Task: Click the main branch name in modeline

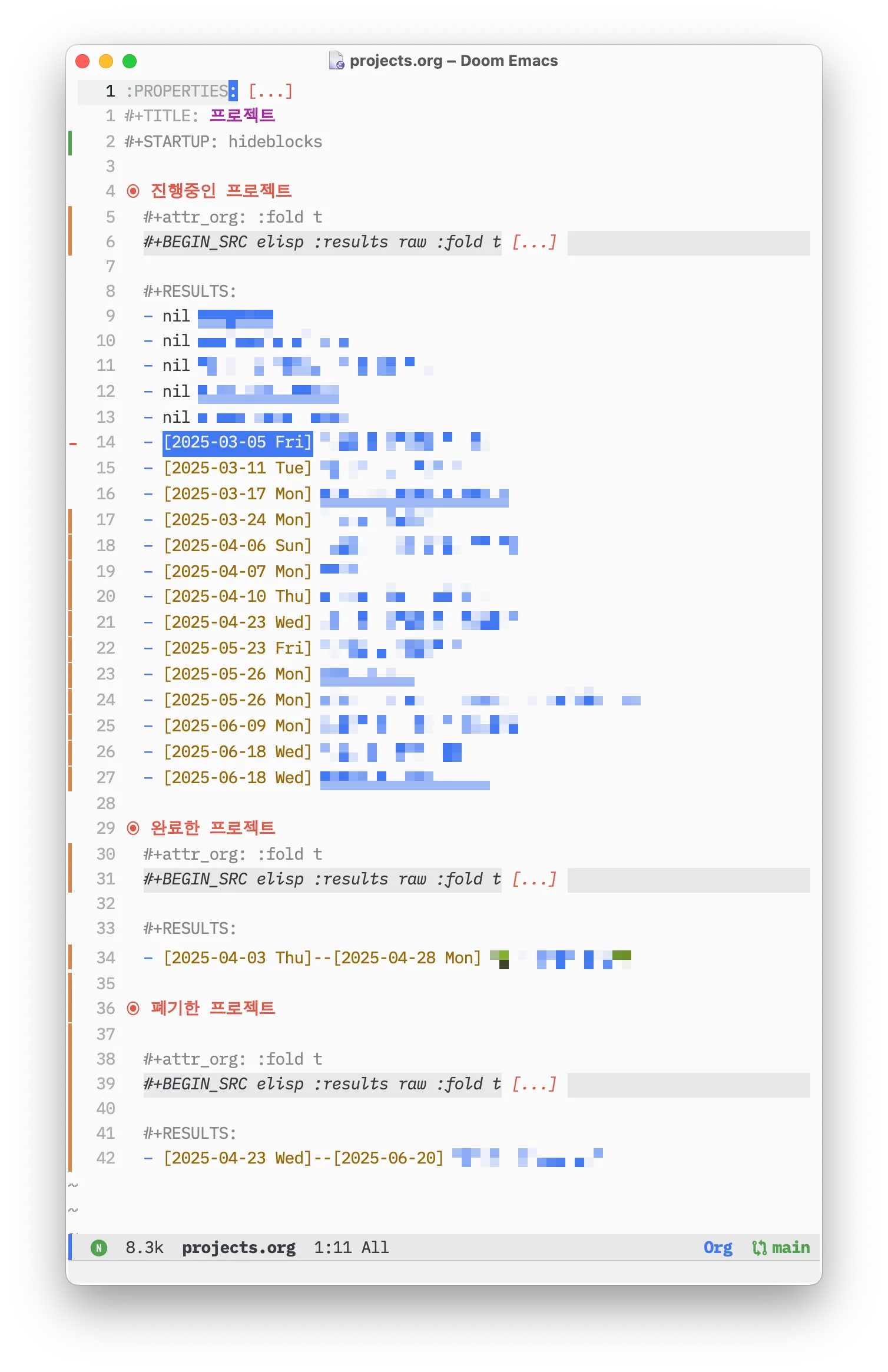Action: coord(791,1247)
